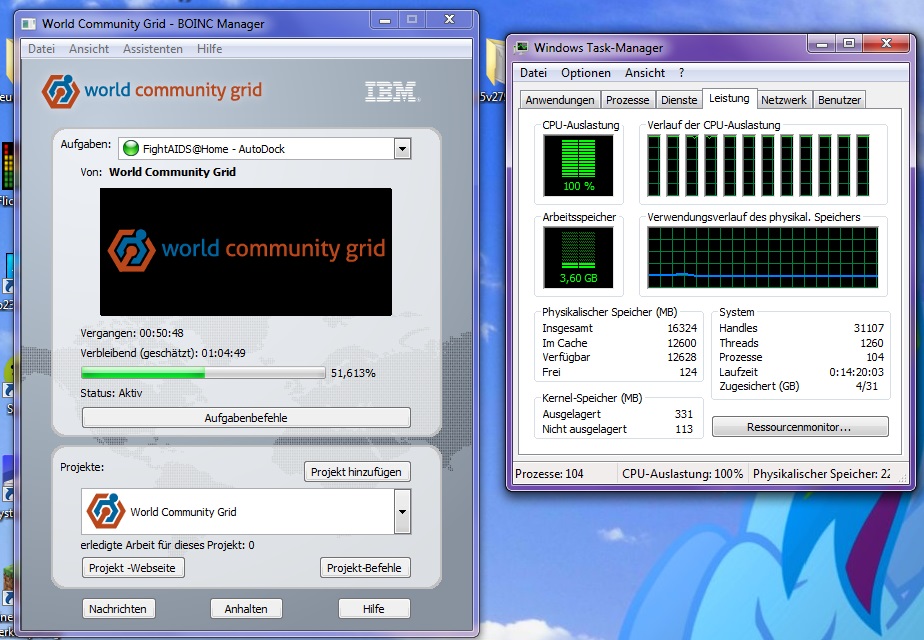Click the 'Verbleibend (geschätzt): 01:04:49' text
The width and height of the screenshot is (924, 640).
163,353
